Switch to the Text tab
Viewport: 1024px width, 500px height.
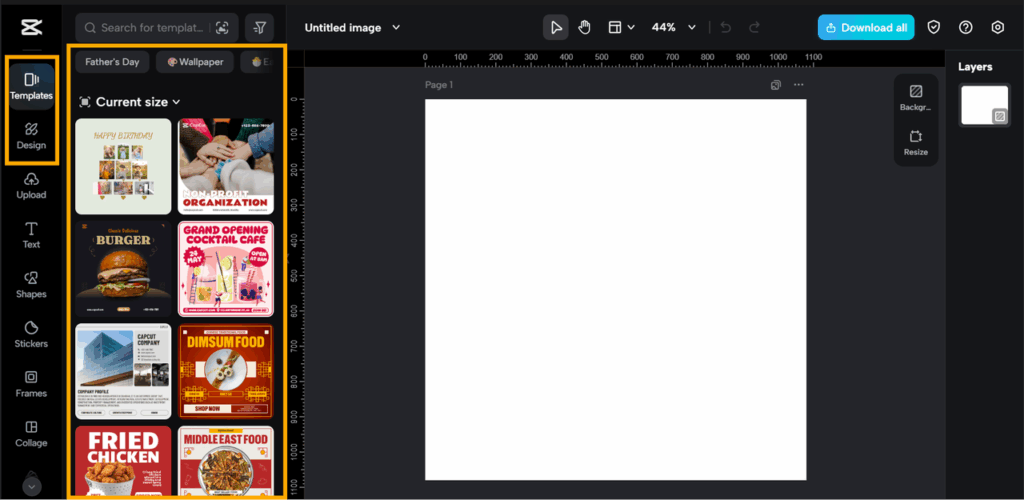click(31, 235)
